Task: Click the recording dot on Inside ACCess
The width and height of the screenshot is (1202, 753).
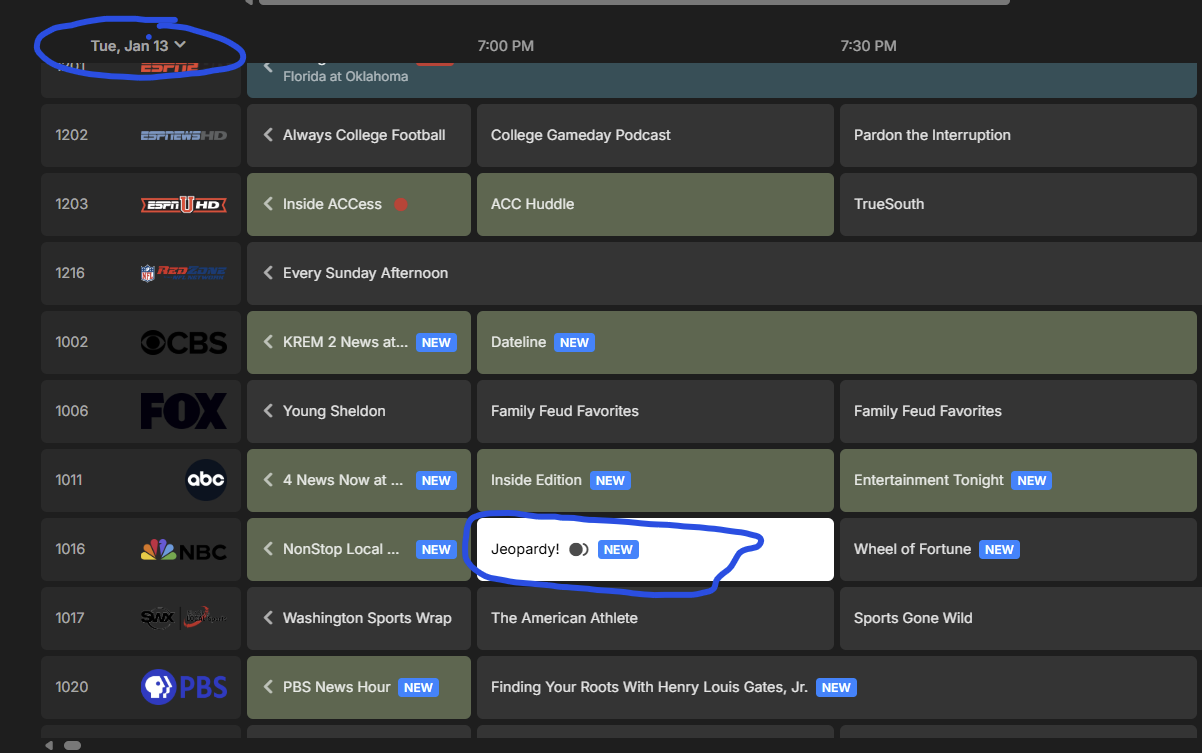Action: click(x=401, y=204)
